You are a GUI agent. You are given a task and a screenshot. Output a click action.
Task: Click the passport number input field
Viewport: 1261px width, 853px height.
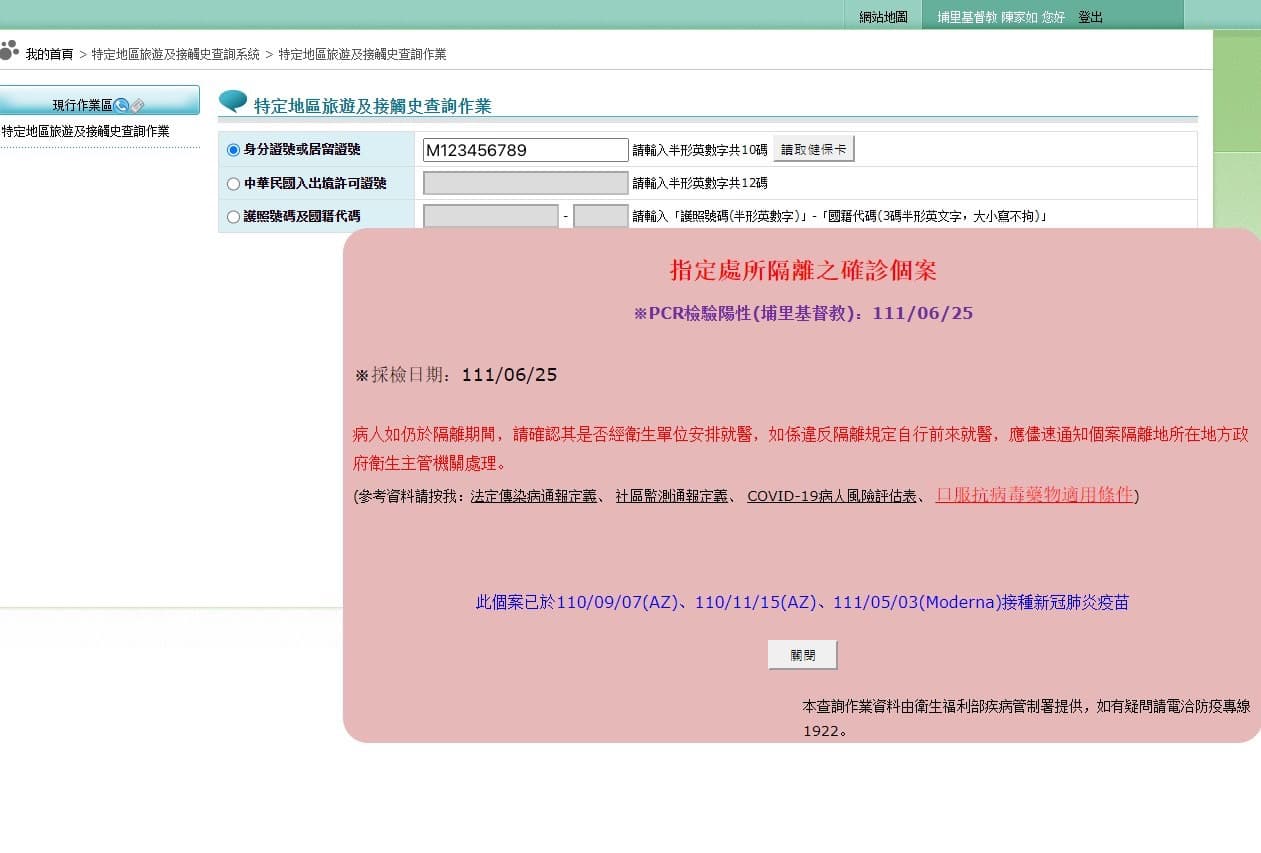[x=491, y=216]
